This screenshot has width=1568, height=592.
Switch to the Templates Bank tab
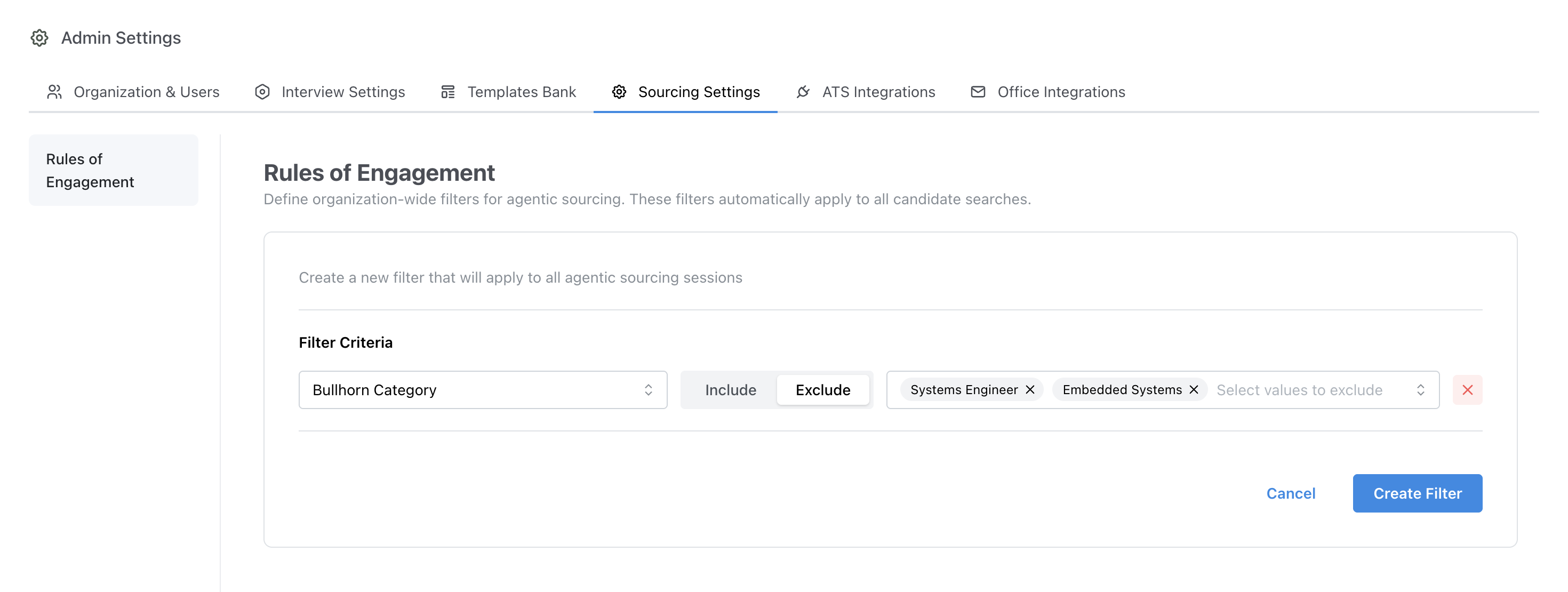pyautogui.click(x=521, y=92)
